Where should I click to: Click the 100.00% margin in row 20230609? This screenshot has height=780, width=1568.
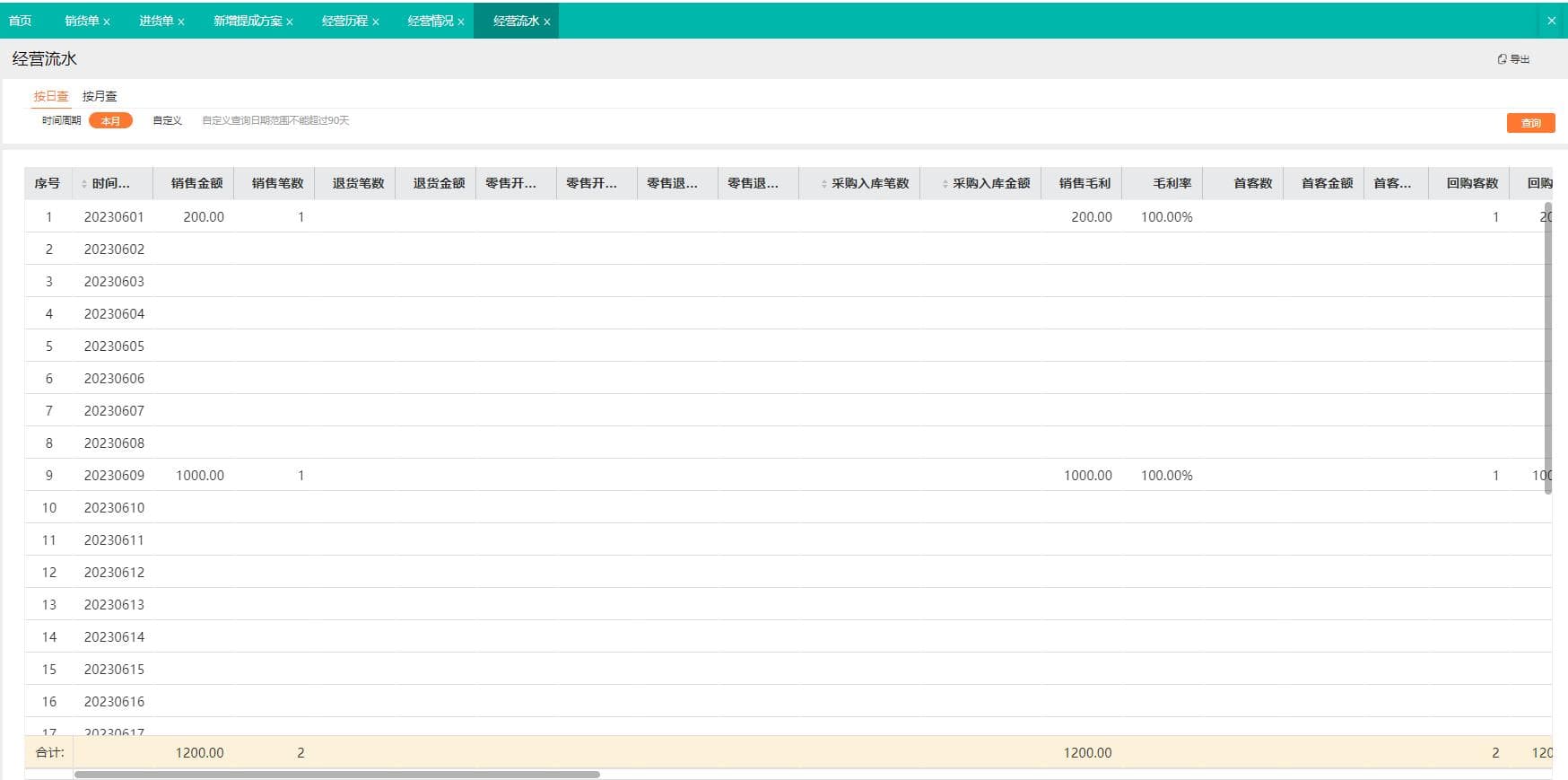1167,475
